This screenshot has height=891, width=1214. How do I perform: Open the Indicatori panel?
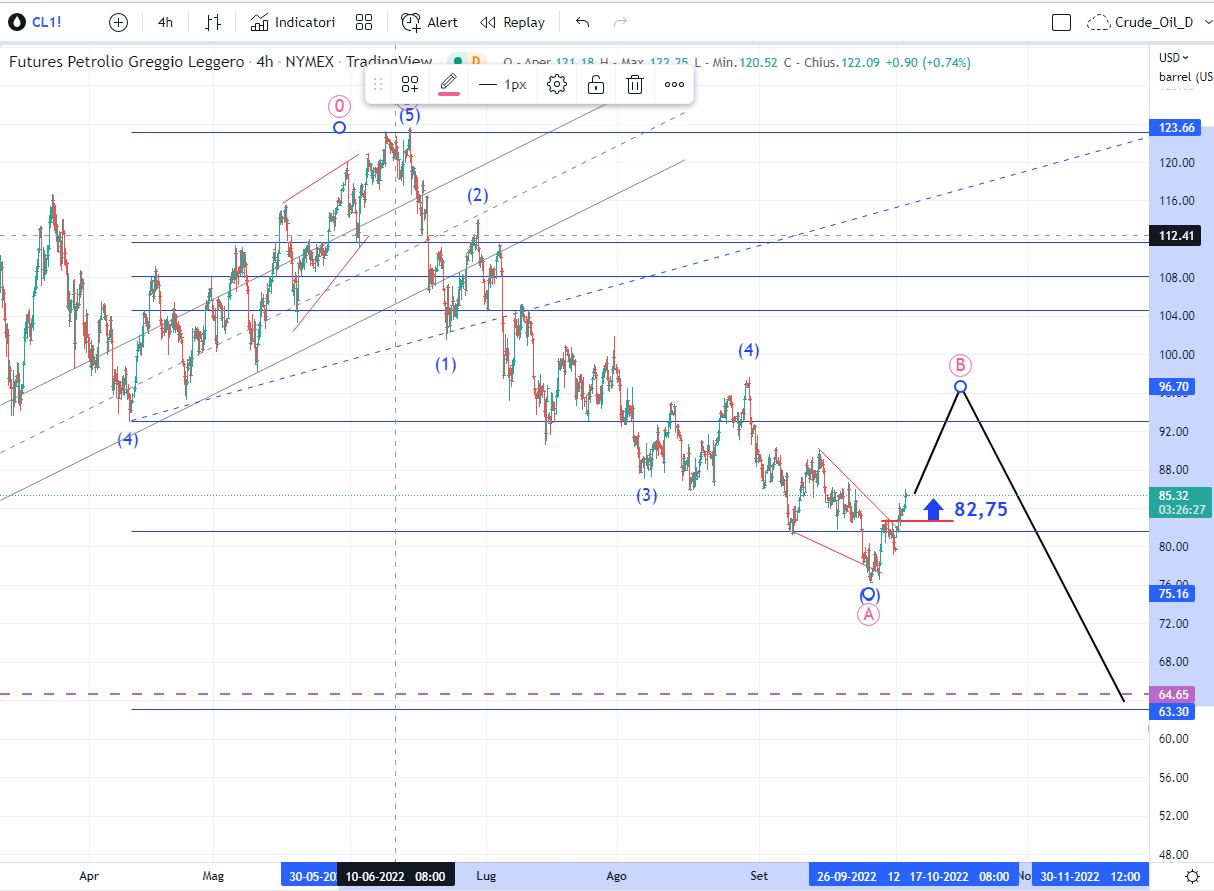coord(293,22)
